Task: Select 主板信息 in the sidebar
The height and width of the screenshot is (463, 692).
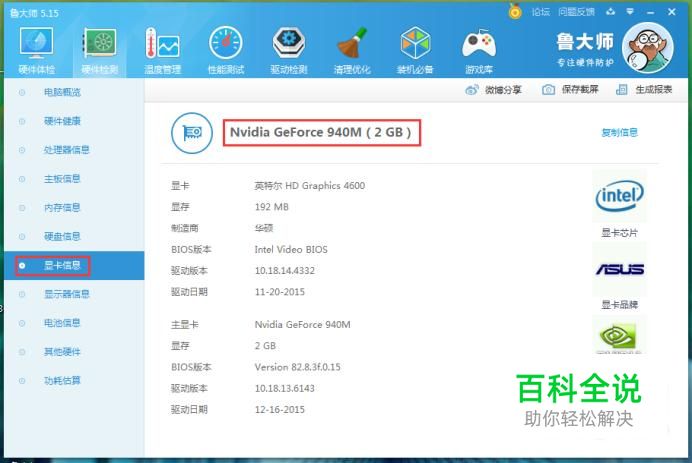Action: click(62, 179)
